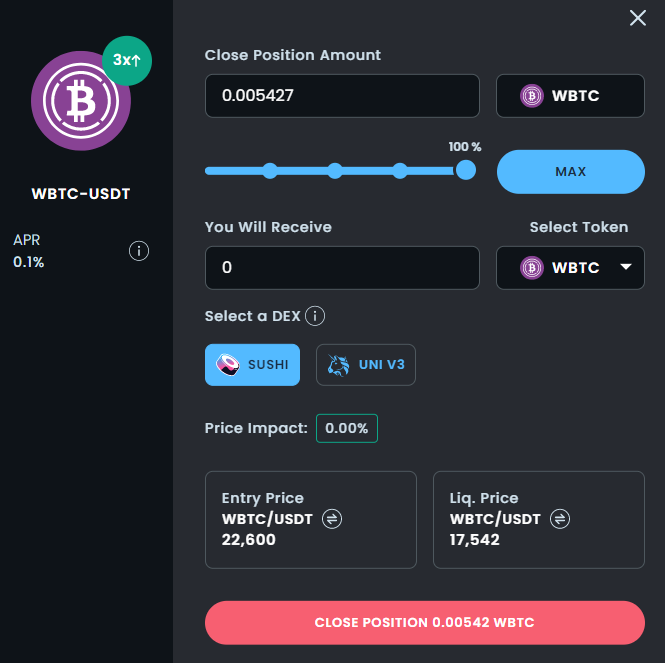Viewport: 665px width, 663px height.
Task: Select UNI V3 as the DEX
Action: click(366, 365)
